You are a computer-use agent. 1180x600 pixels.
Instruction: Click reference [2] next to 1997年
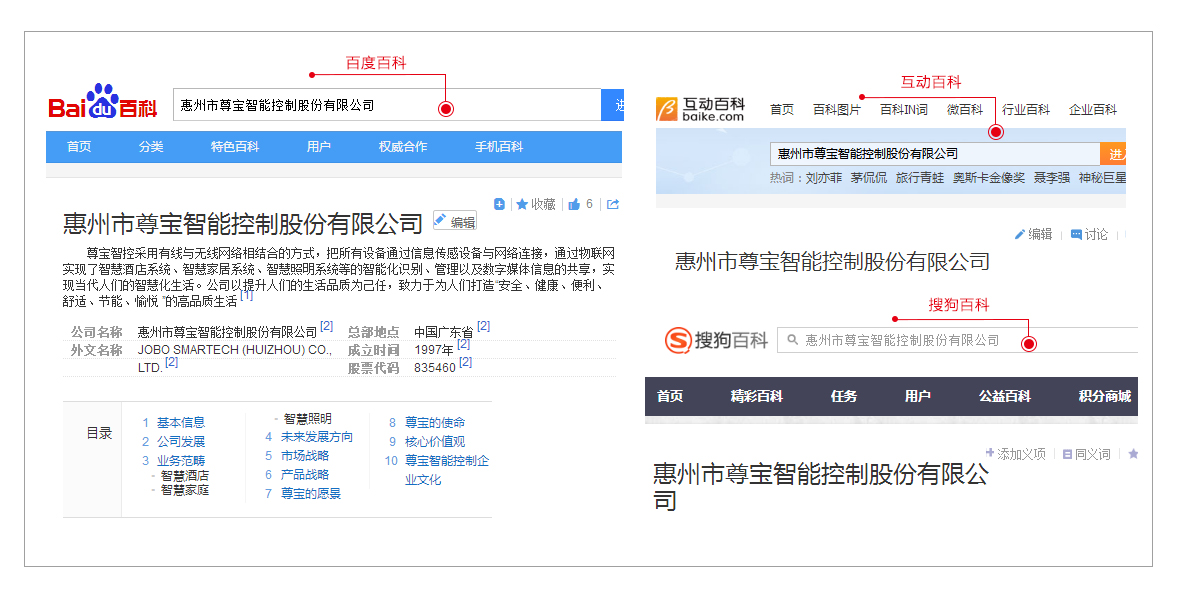[x=464, y=344]
